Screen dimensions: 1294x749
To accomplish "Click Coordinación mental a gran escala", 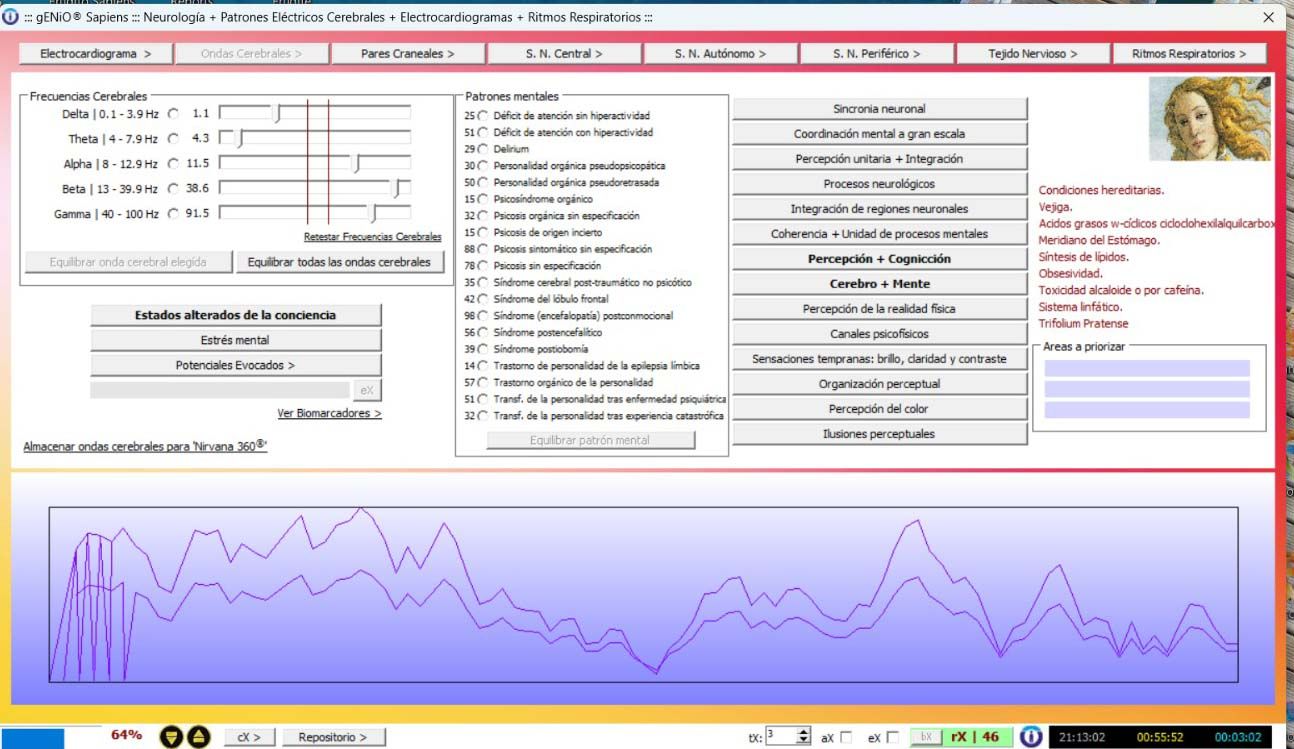I will click(880, 134).
